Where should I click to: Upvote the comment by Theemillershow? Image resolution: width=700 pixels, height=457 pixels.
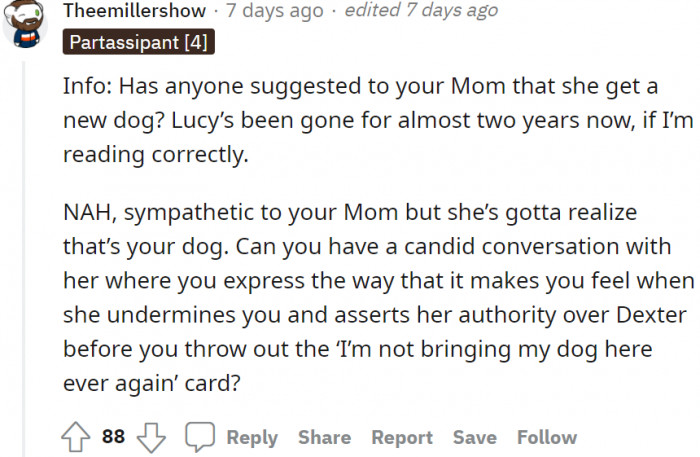tap(75, 437)
